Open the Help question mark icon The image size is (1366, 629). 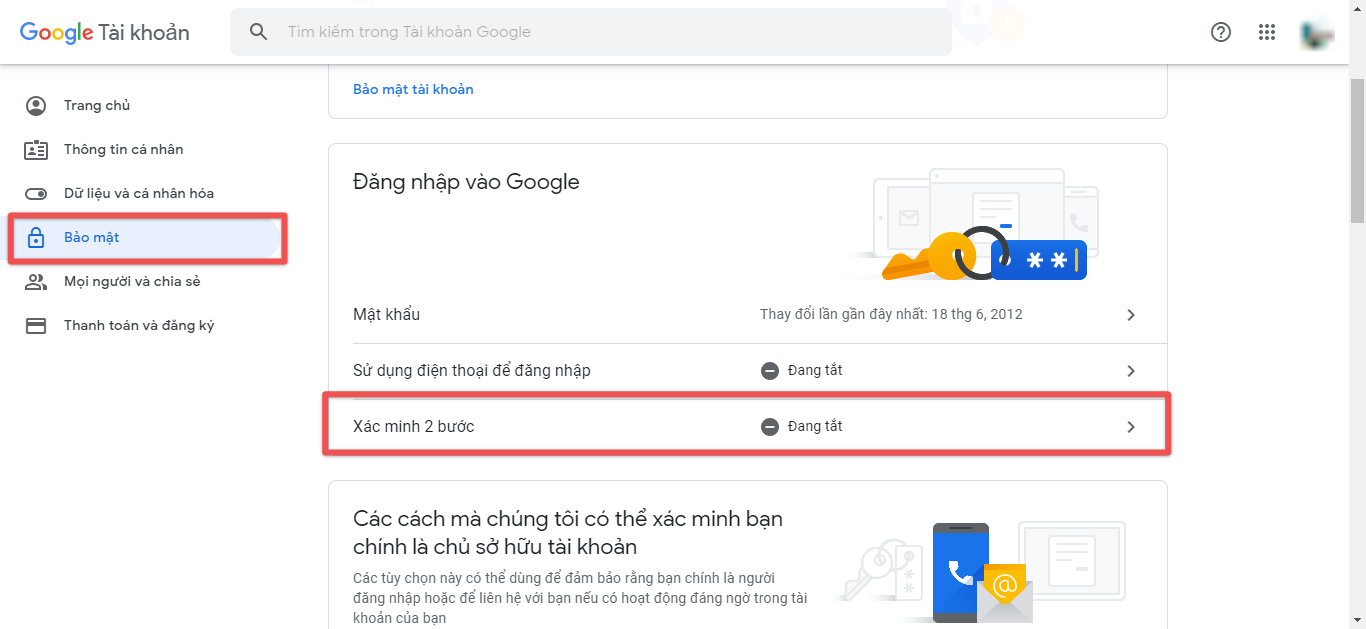(x=1221, y=32)
